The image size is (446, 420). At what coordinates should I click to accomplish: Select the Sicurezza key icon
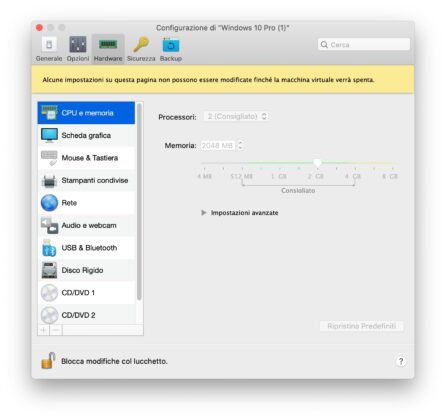141,45
